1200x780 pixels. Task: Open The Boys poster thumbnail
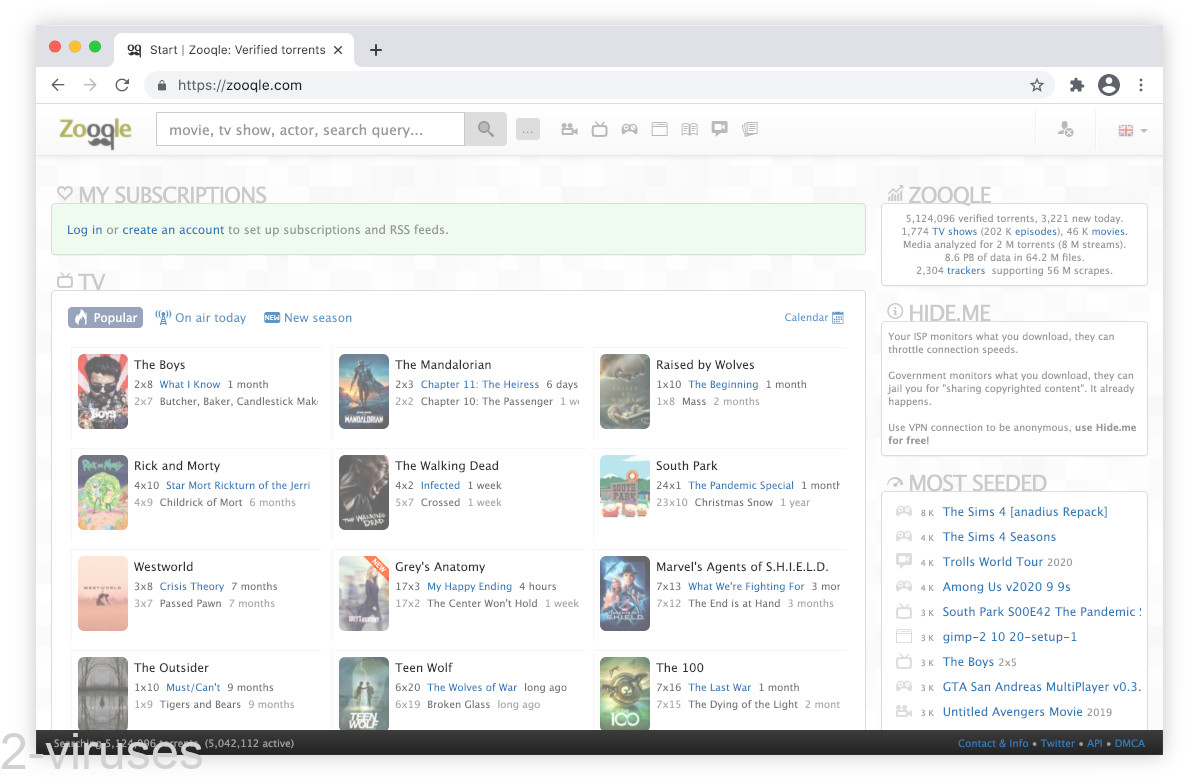pos(103,391)
